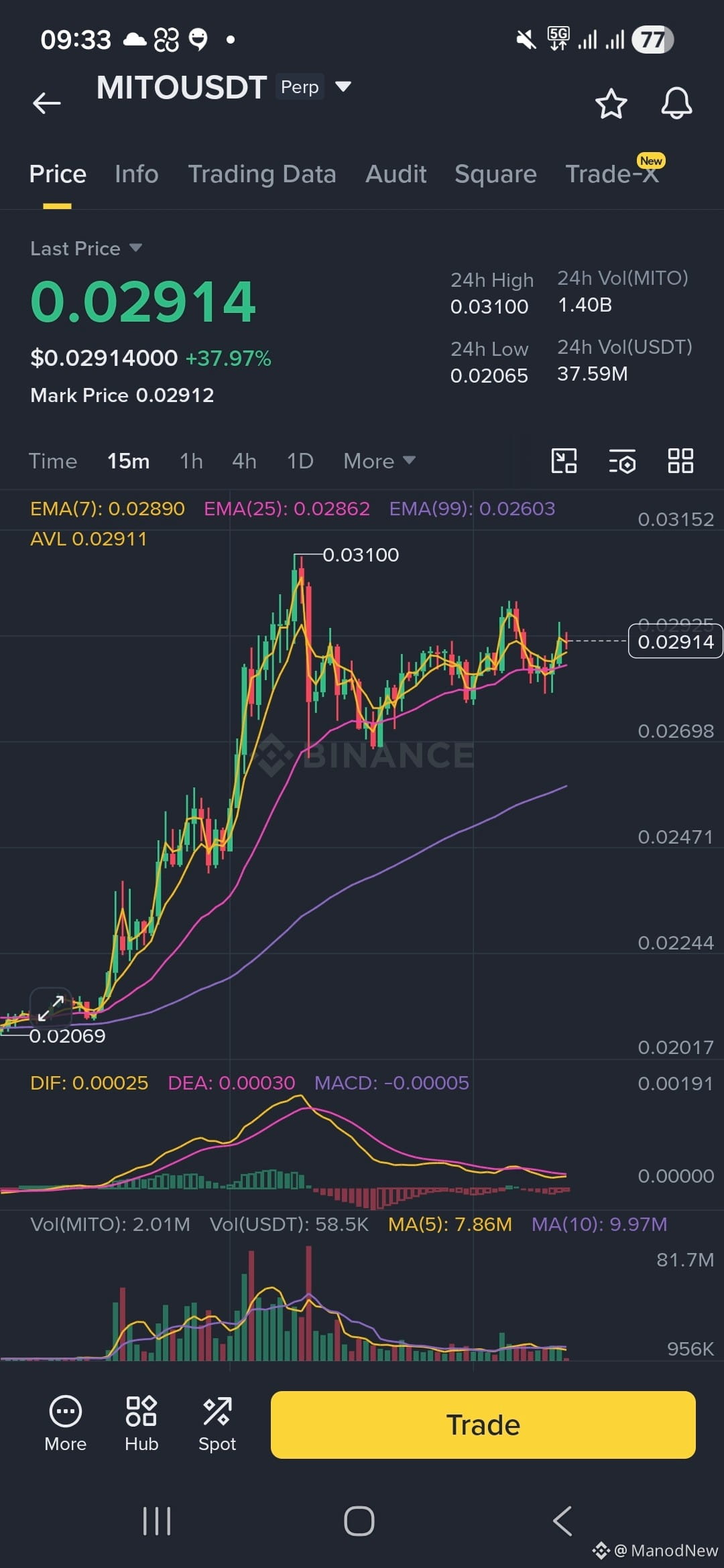Select the 4h chart interval
Screen dimensions: 724x1568
(244, 461)
